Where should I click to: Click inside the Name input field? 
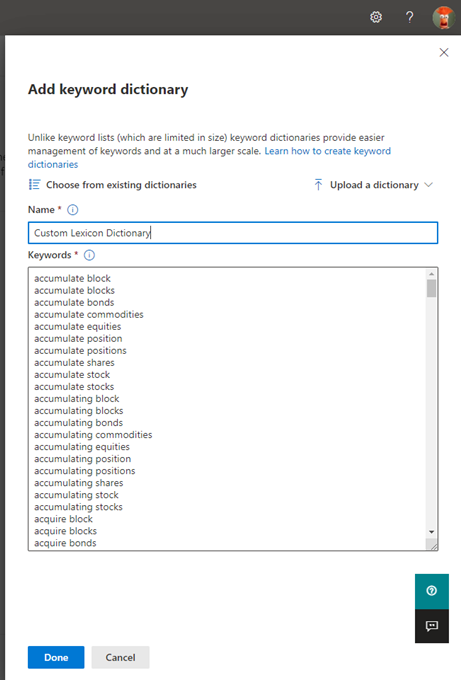233,233
